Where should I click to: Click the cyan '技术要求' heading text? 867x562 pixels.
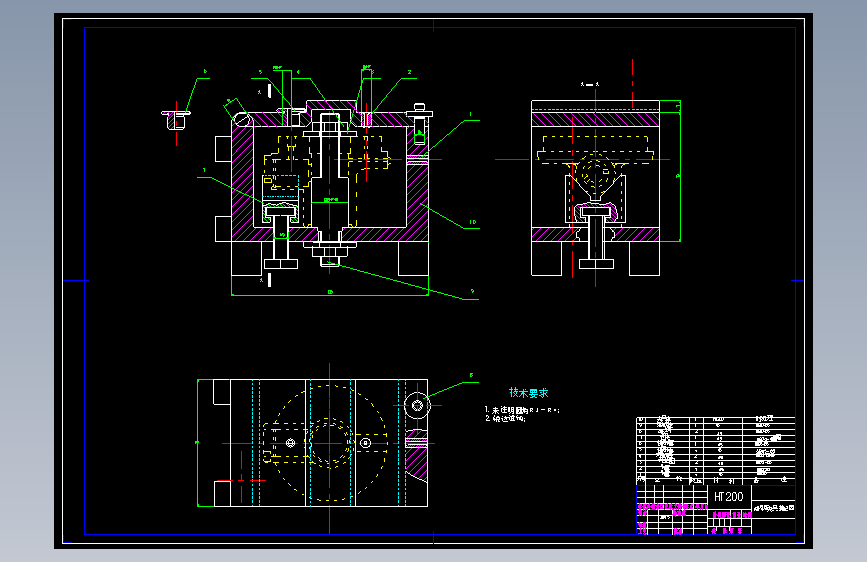(x=528, y=393)
